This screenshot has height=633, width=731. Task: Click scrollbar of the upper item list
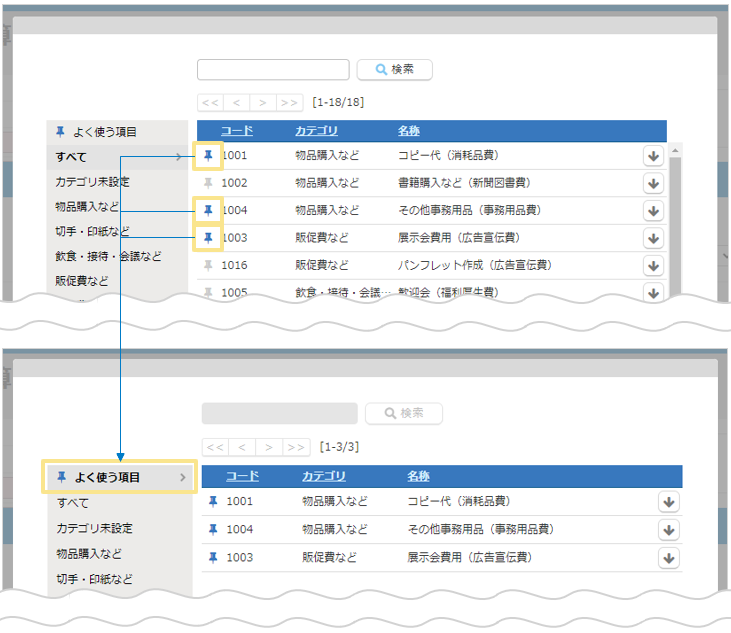[x=675, y=220]
